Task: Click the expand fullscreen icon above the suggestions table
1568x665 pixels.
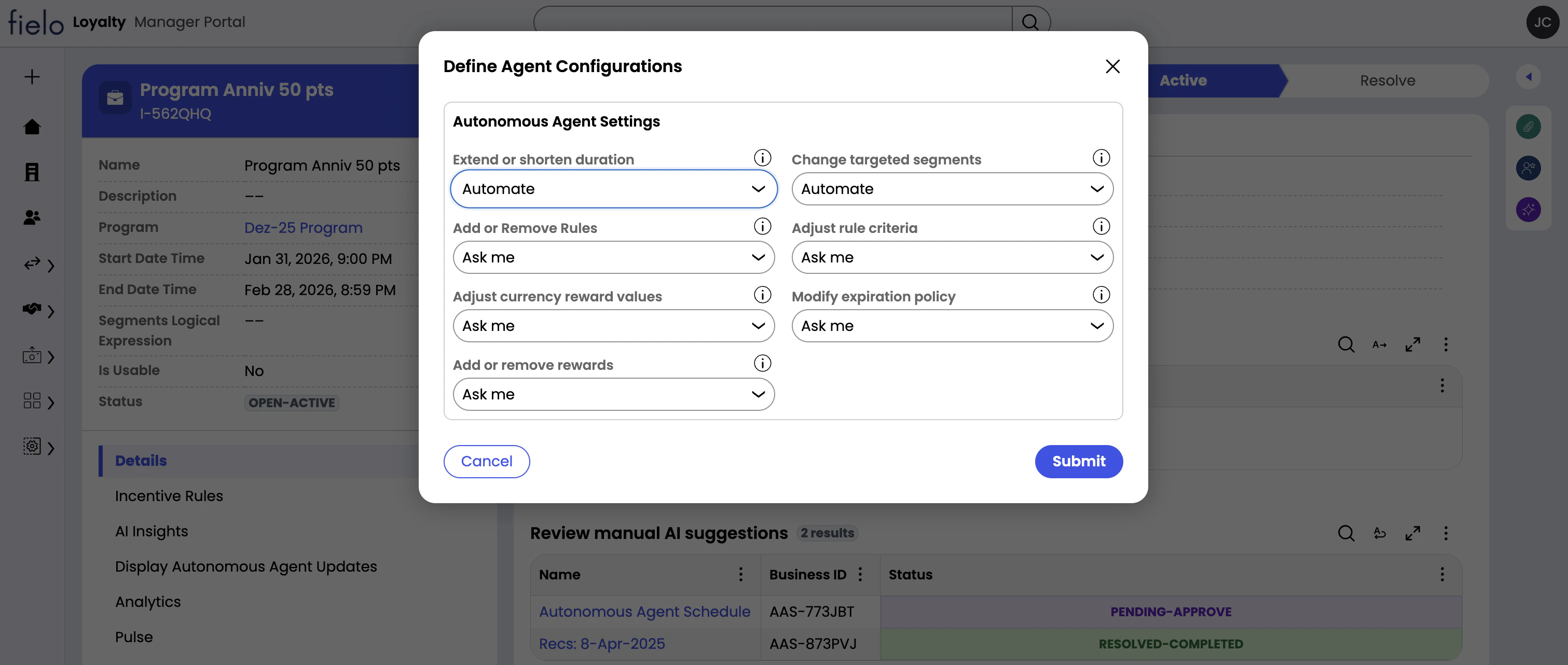Action: pos(1413,534)
